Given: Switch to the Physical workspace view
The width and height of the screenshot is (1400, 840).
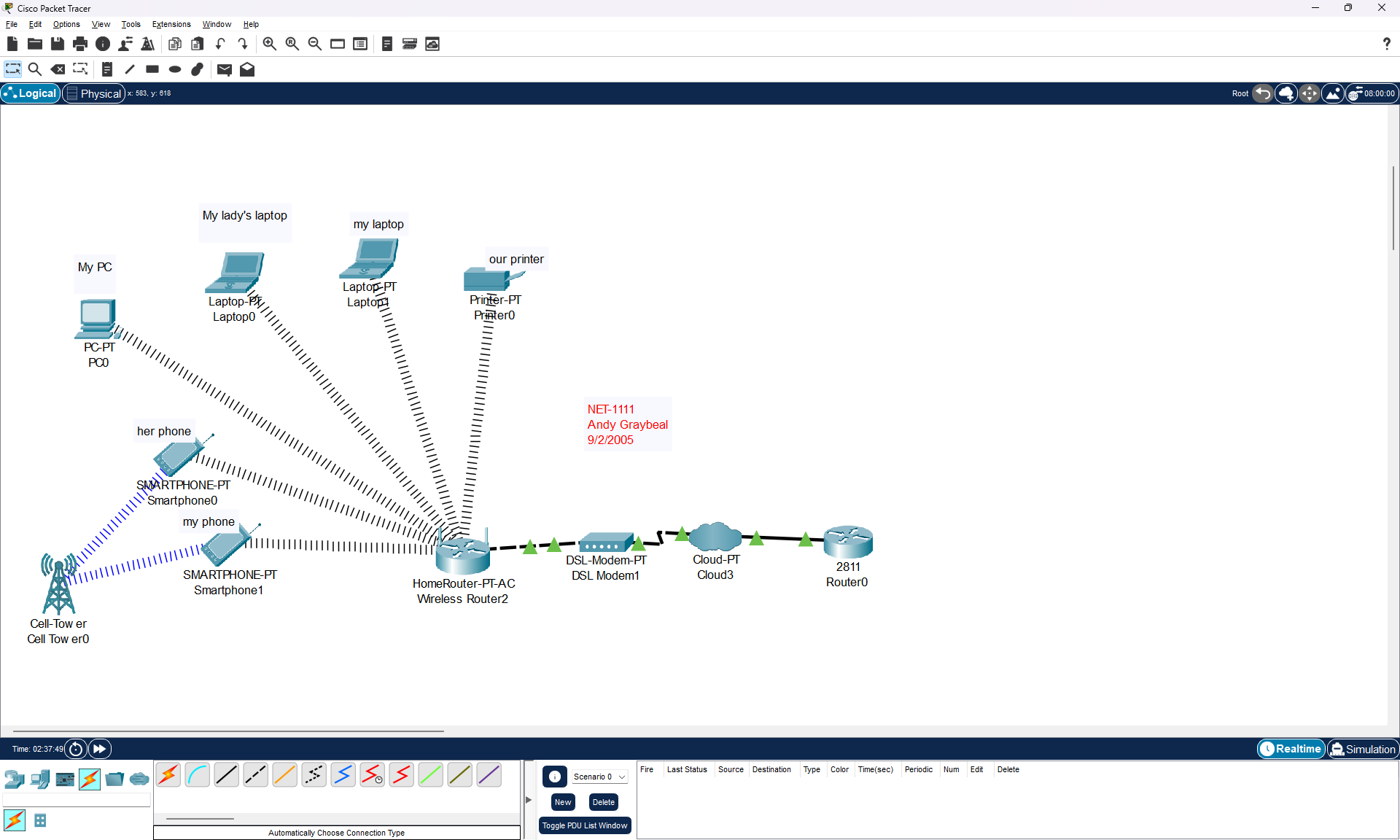Looking at the screenshot, I should (x=93, y=93).
